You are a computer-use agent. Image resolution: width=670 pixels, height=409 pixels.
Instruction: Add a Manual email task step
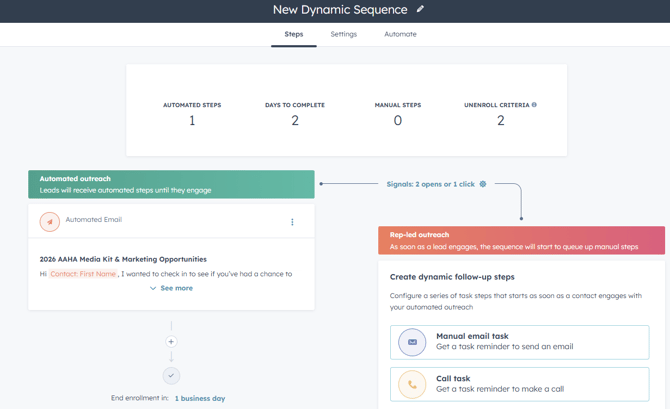(519, 342)
